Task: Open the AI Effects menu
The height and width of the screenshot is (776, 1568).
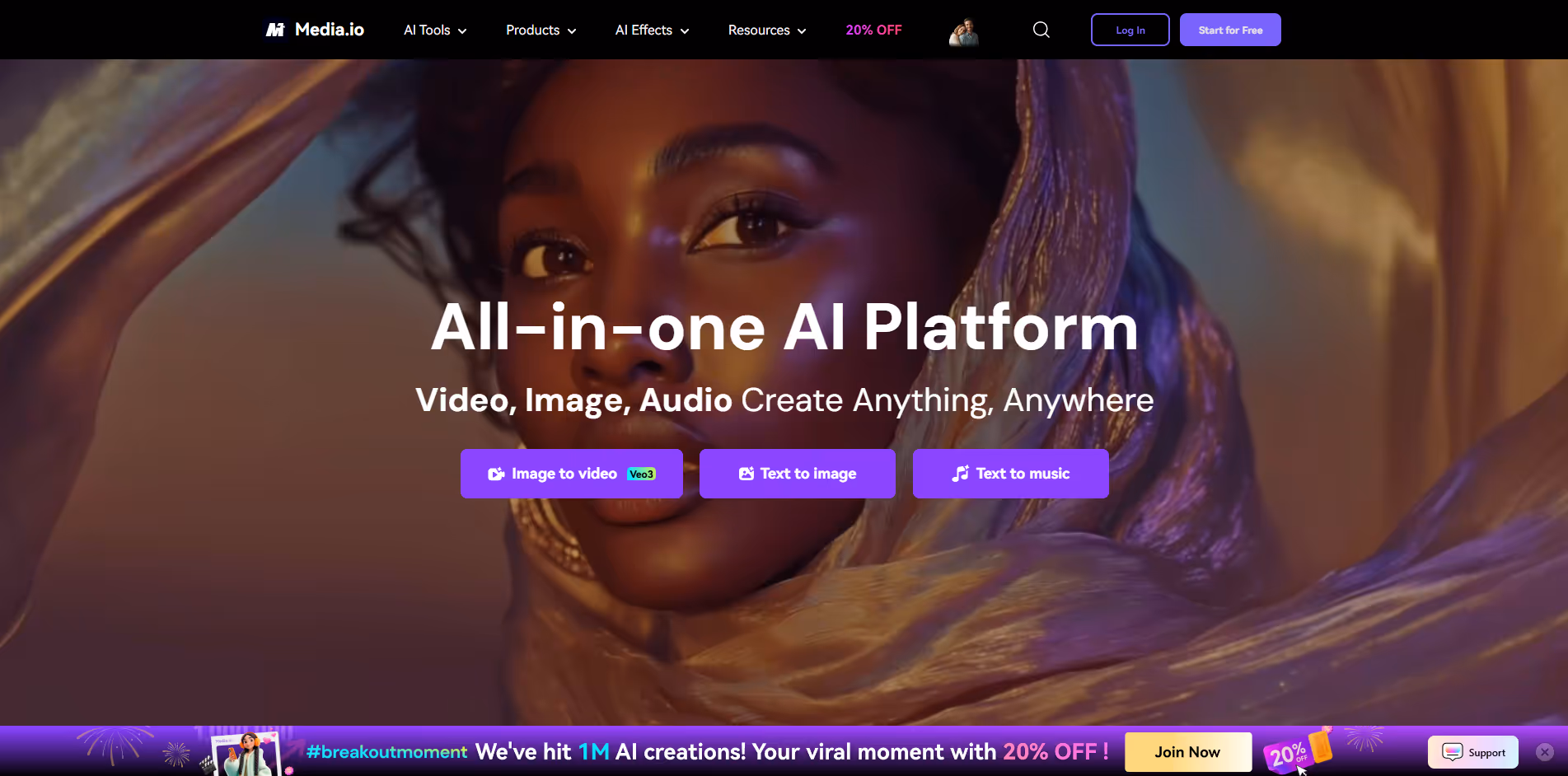Action: click(651, 30)
